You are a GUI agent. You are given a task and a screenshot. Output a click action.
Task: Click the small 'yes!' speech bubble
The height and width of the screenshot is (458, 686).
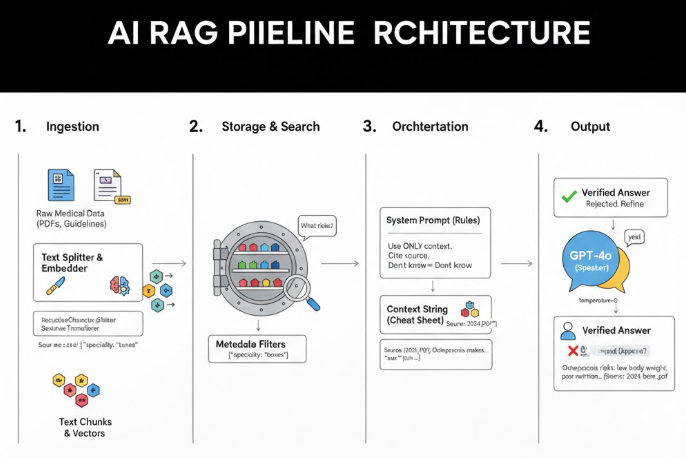pyautogui.click(x=634, y=238)
